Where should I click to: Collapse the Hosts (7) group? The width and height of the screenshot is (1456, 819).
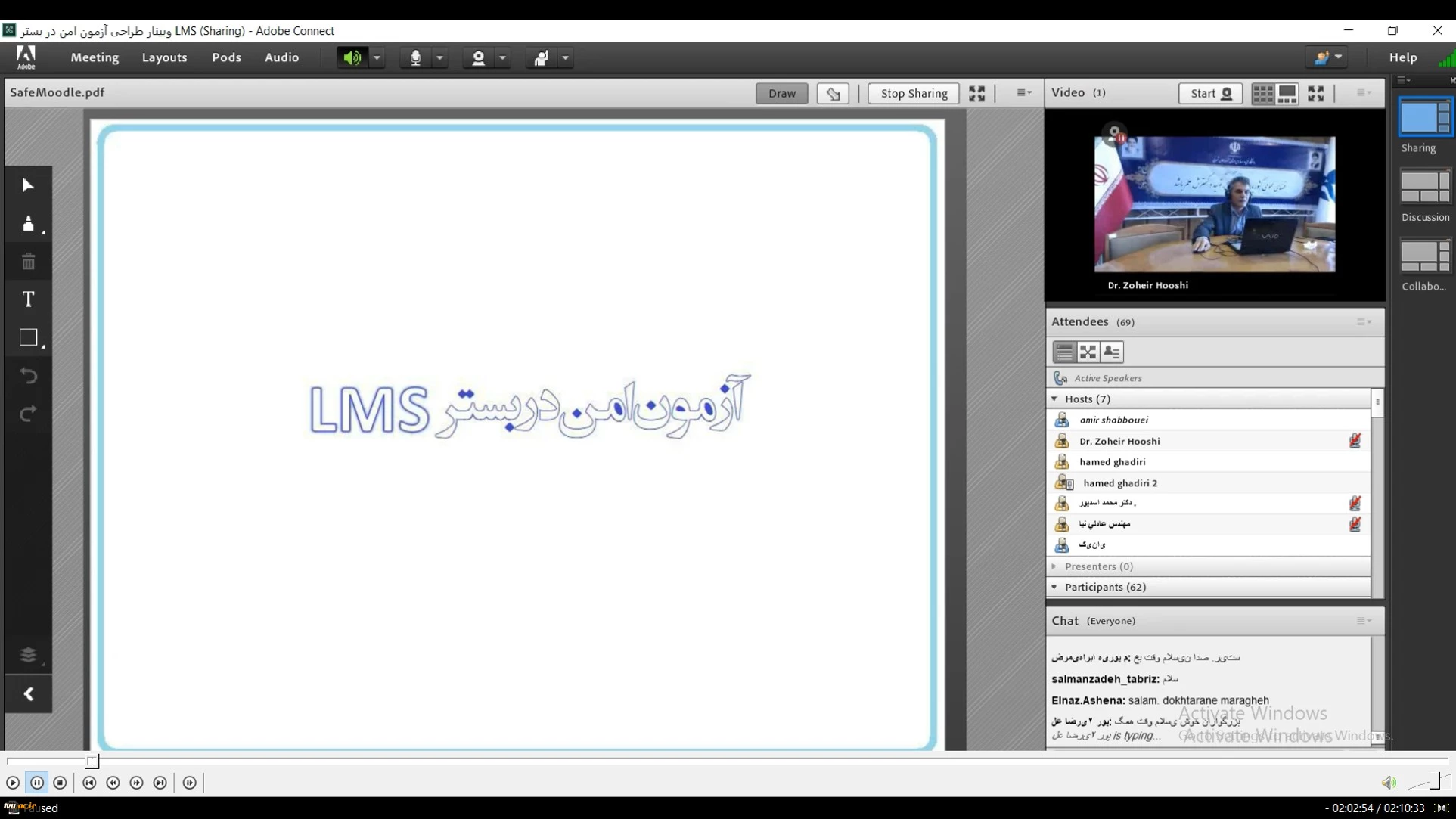coord(1054,399)
